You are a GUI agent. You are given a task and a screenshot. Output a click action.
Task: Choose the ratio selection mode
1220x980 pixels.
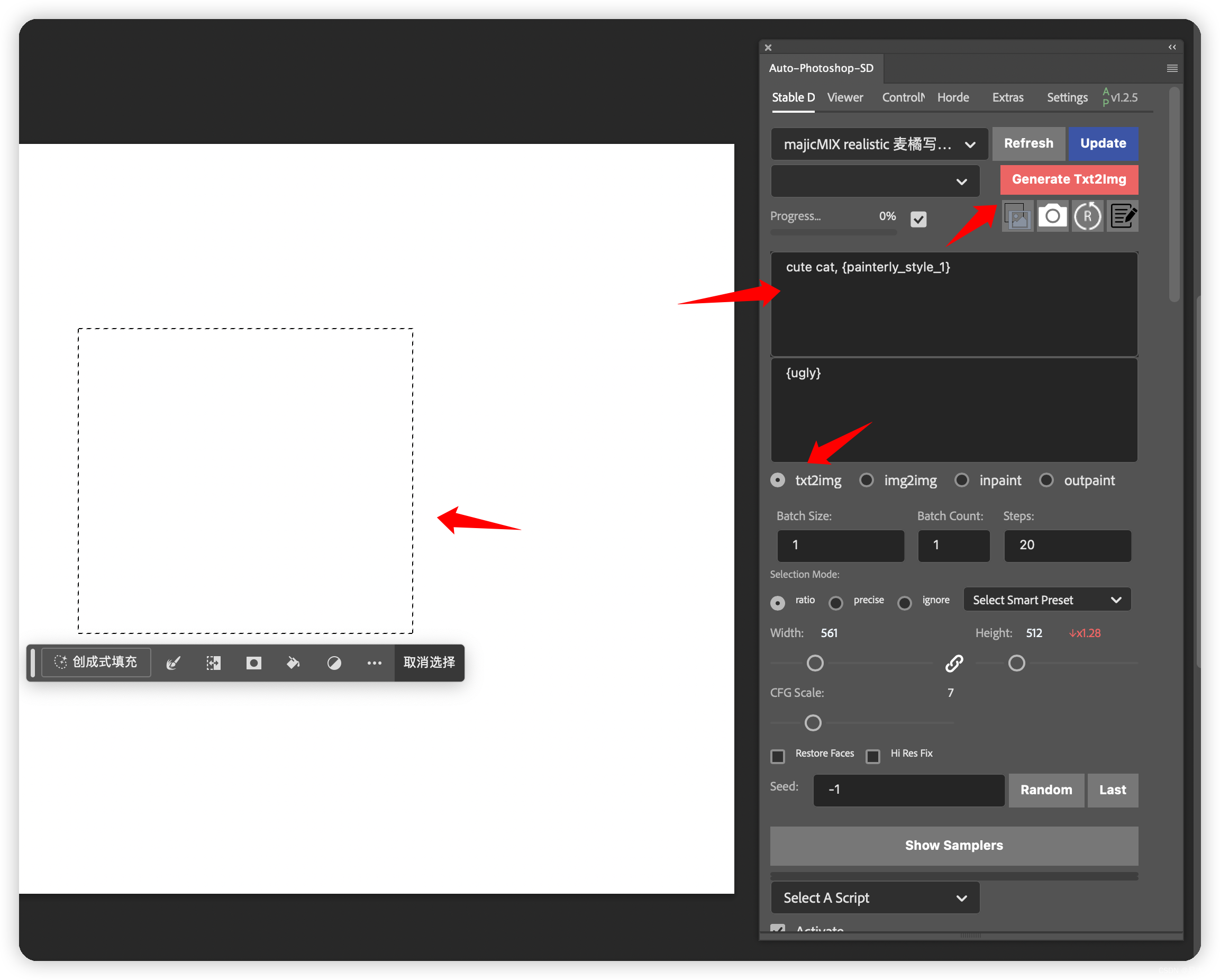[x=778, y=603]
